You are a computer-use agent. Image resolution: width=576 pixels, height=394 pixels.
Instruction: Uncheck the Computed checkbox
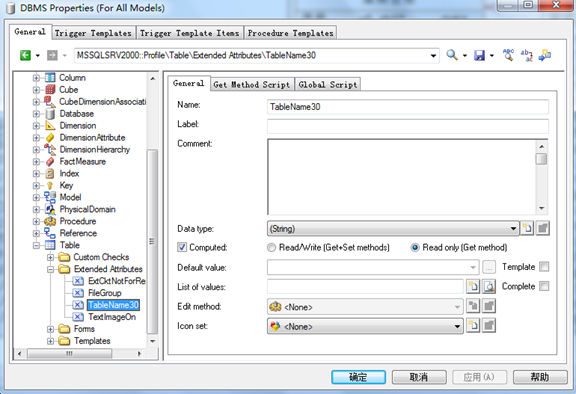pyautogui.click(x=182, y=247)
